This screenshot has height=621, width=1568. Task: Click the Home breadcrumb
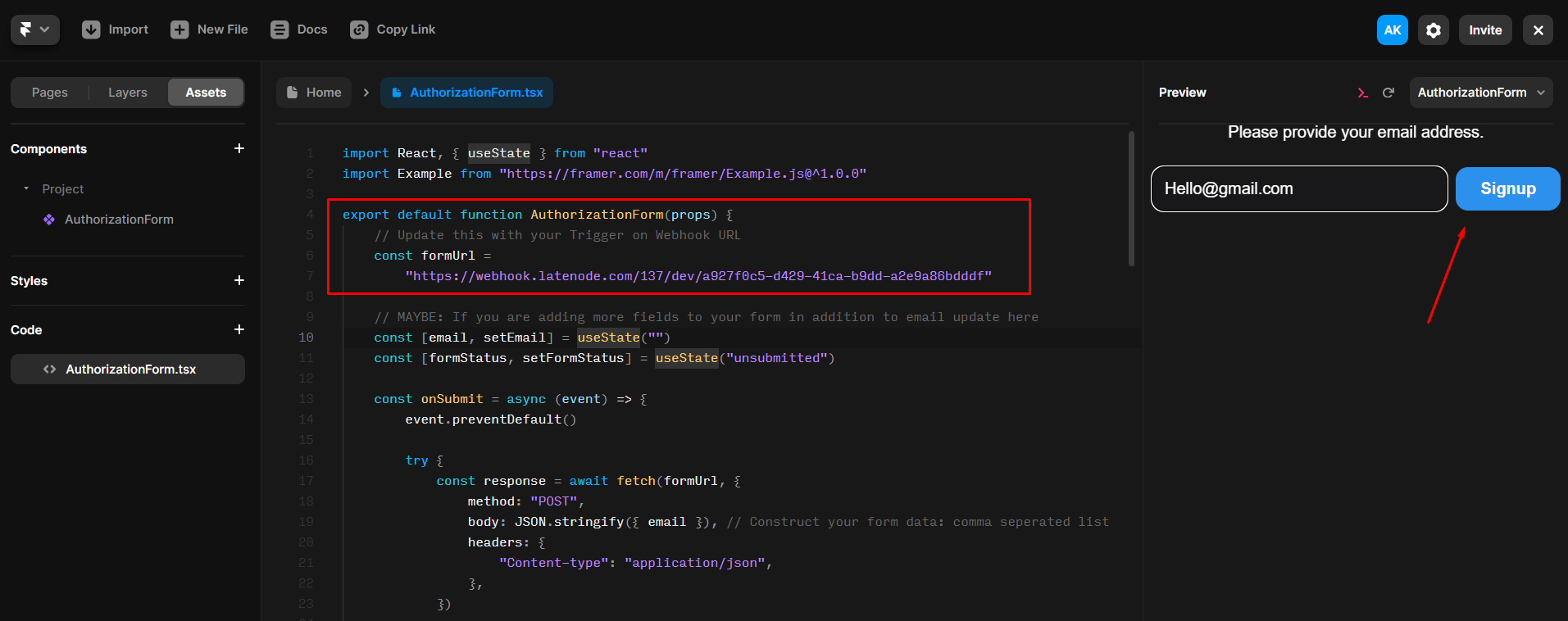coord(315,93)
